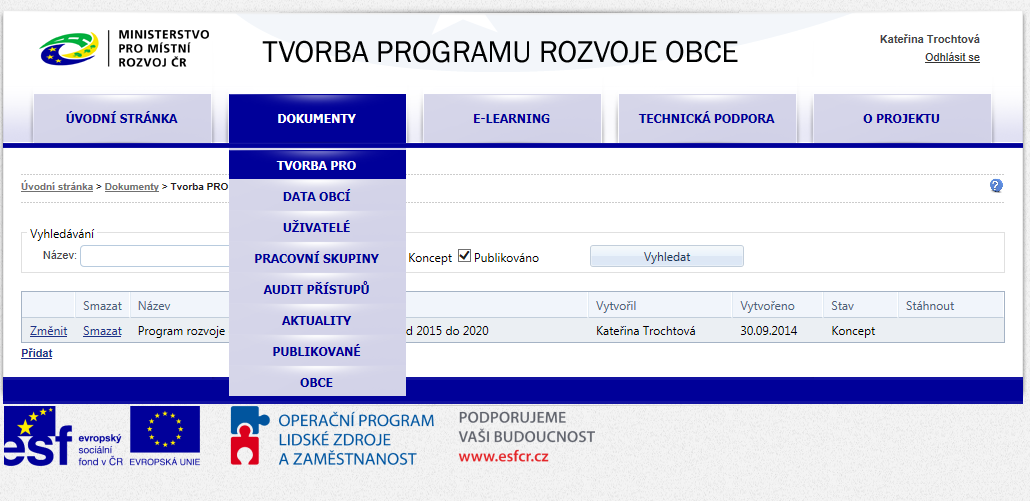Click the Evropská unie flag logo

tap(165, 436)
